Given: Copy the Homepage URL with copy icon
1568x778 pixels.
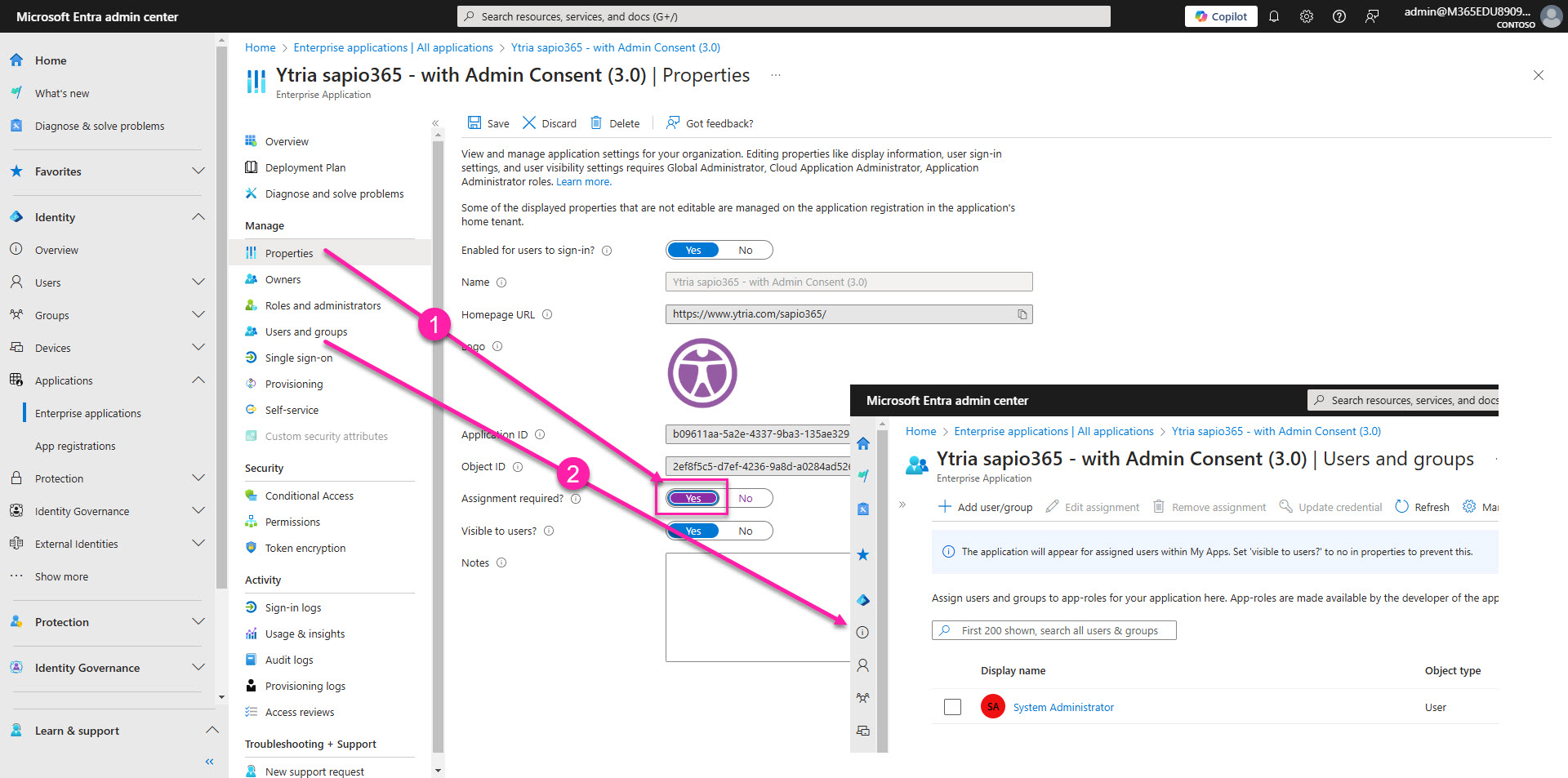Looking at the screenshot, I should 1022,314.
